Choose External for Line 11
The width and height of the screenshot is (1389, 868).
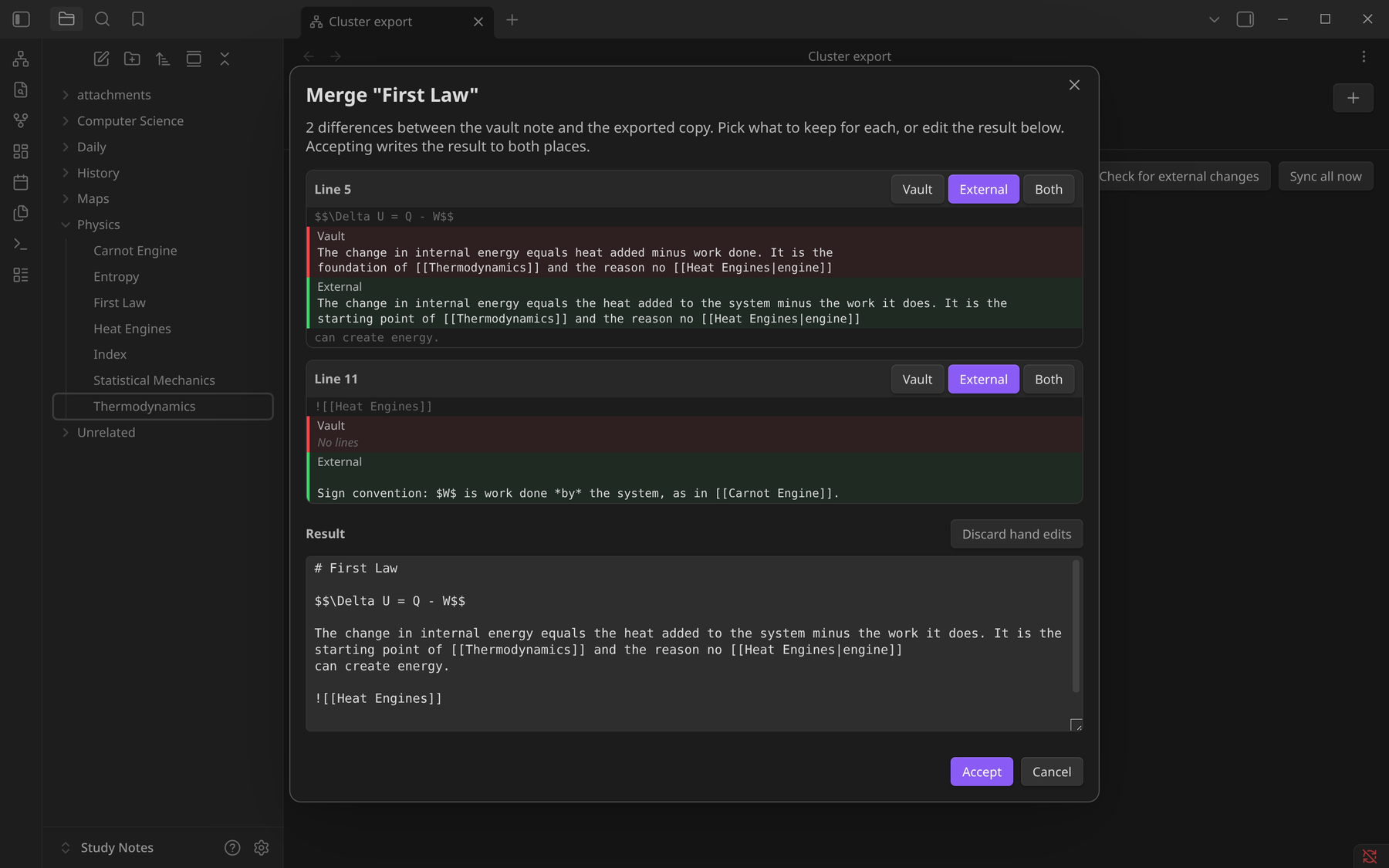coord(983,379)
